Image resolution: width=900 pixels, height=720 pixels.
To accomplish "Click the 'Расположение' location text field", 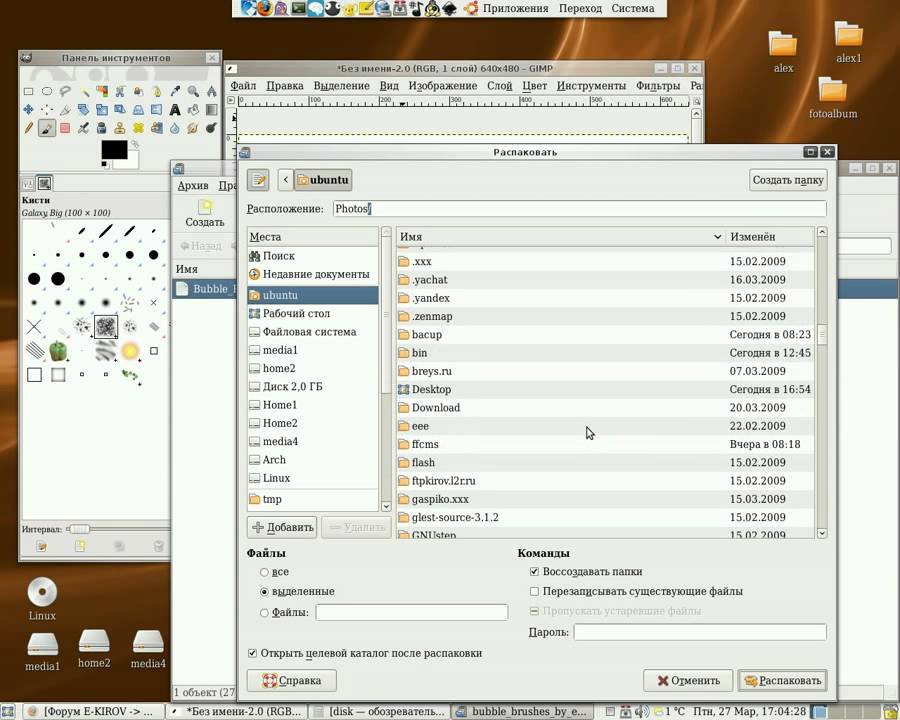I will [x=580, y=208].
